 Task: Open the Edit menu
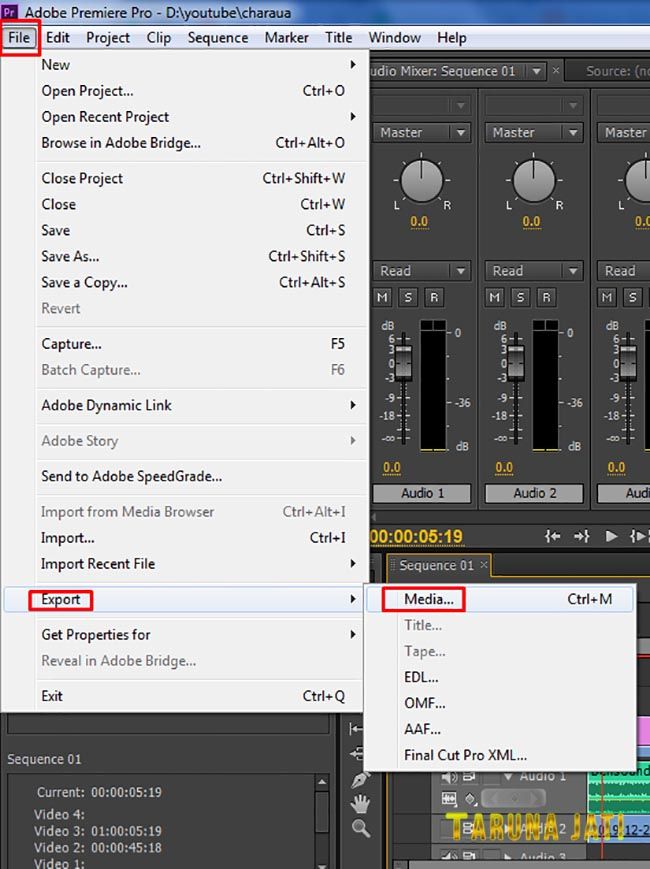coord(58,37)
